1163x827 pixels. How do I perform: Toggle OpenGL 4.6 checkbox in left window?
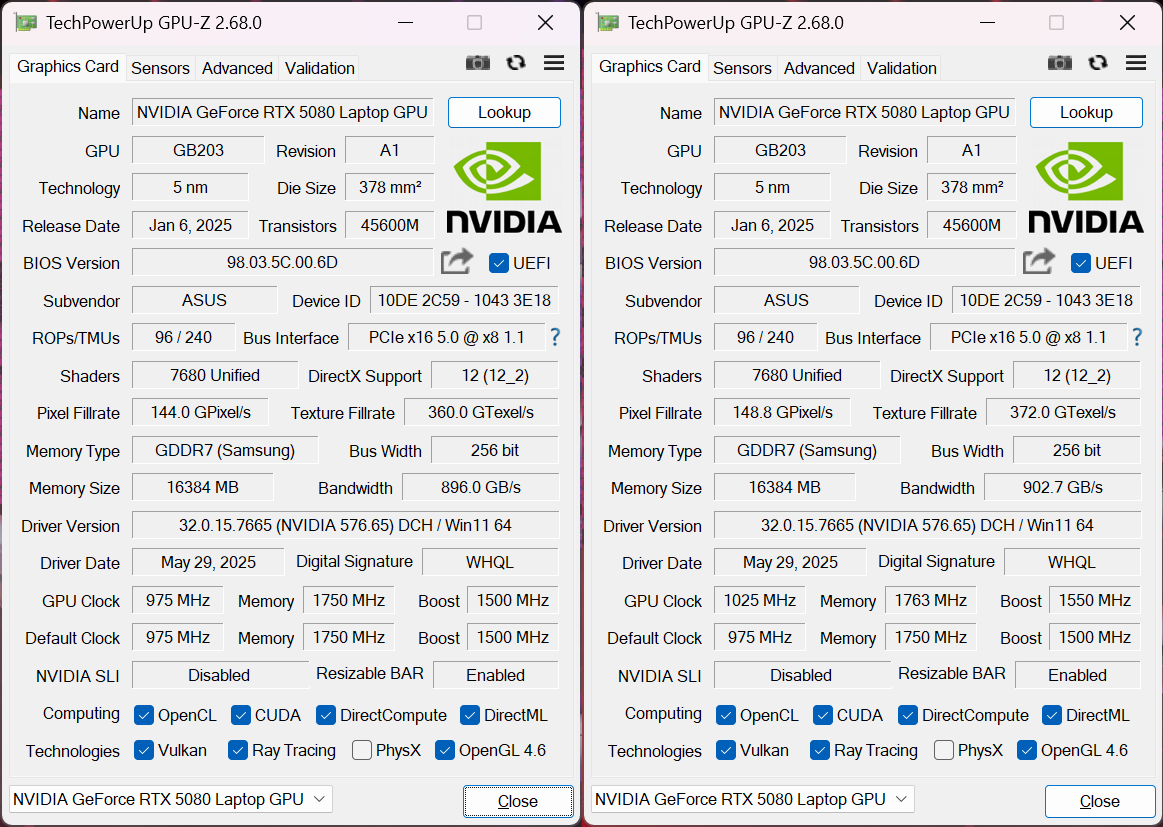coord(444,750)
